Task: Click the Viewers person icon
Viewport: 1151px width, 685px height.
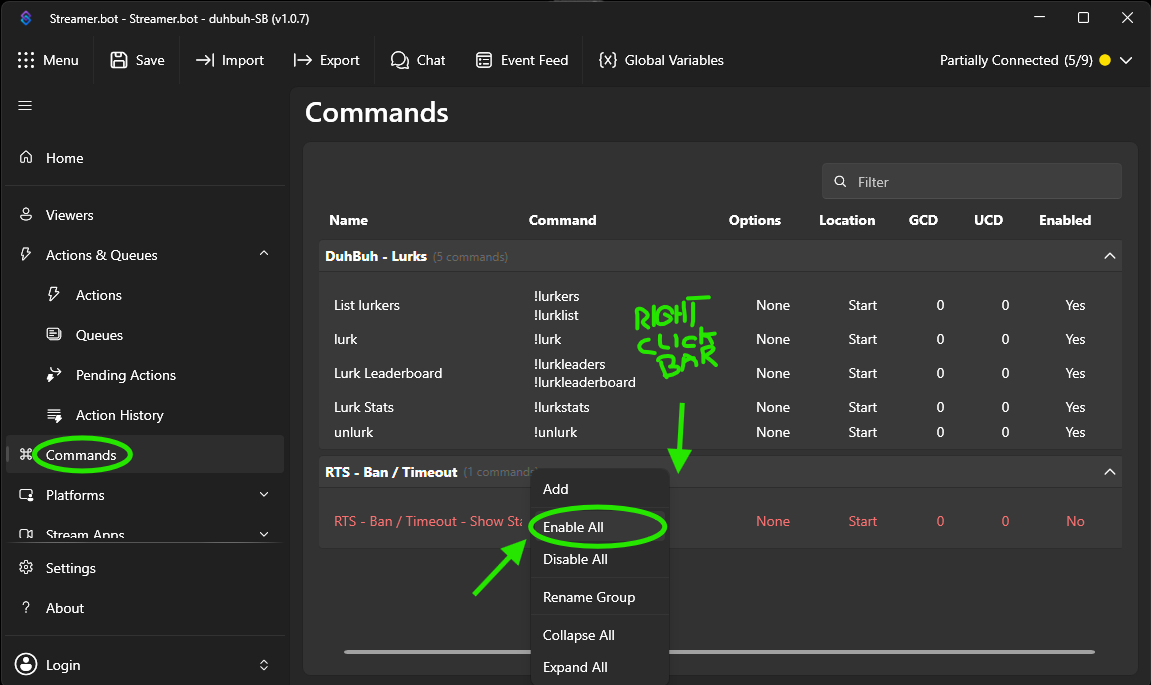Action: [x=26, y=214]
